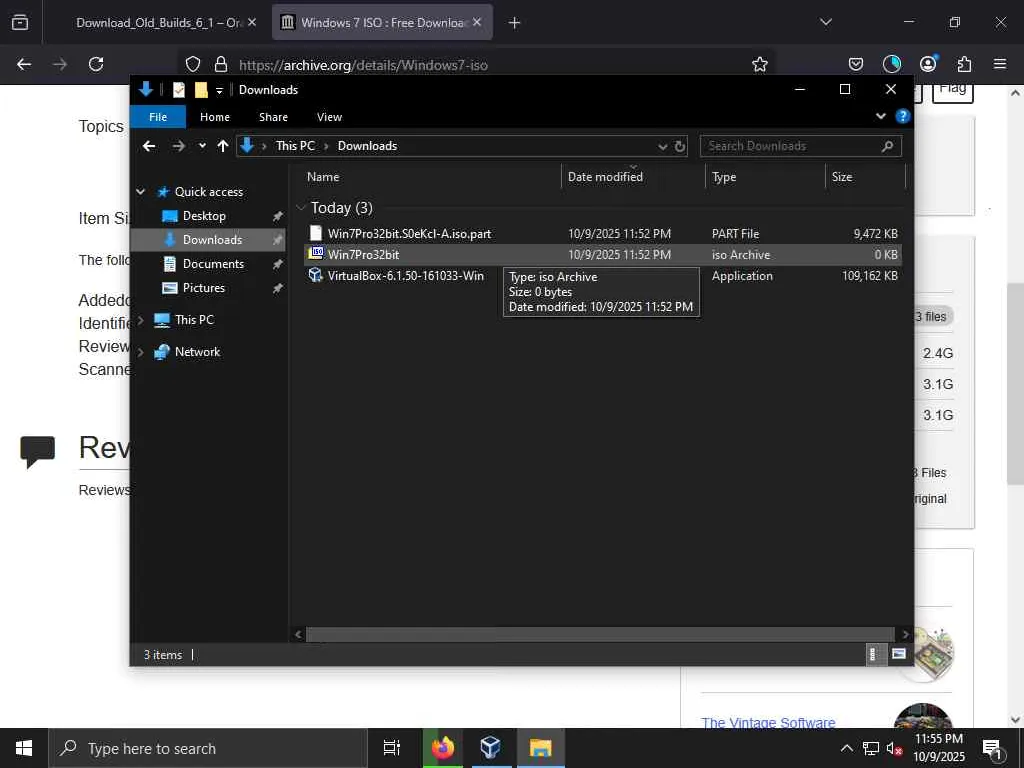Select Pictures in Quick access
The image size is (1024, 768).
pyautogui.click(x=203, y=288)
